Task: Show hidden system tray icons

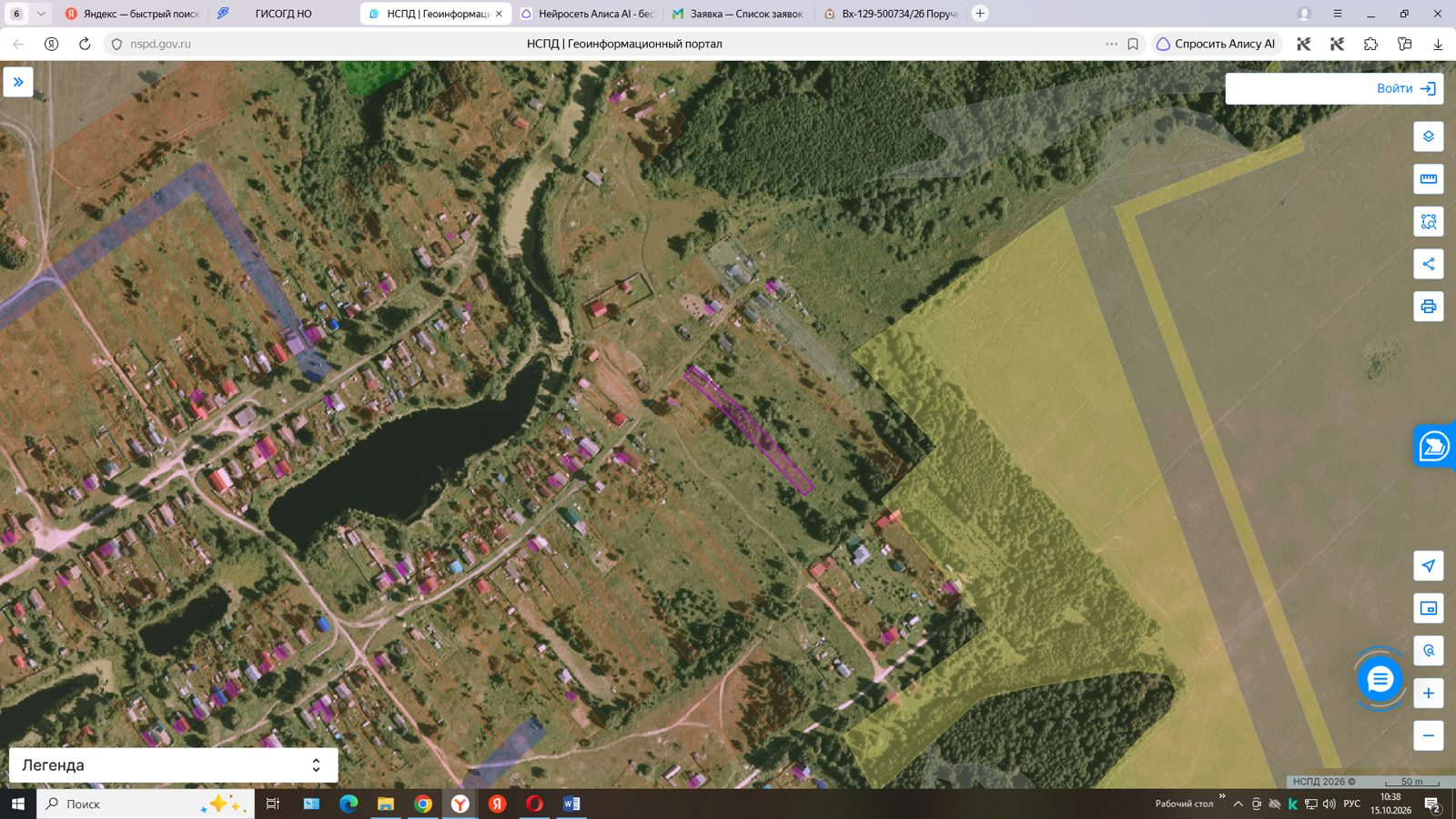Action: pyautogui.click(x=1238, y=804)
